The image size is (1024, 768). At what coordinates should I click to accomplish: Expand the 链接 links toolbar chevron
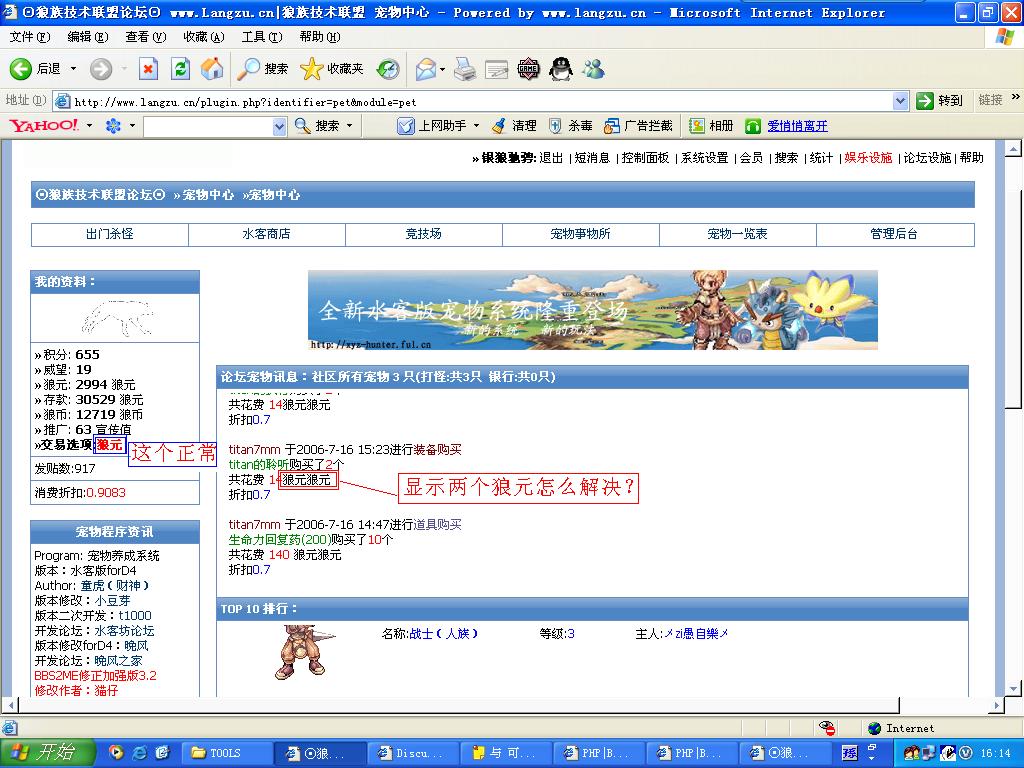[1016, 97]
